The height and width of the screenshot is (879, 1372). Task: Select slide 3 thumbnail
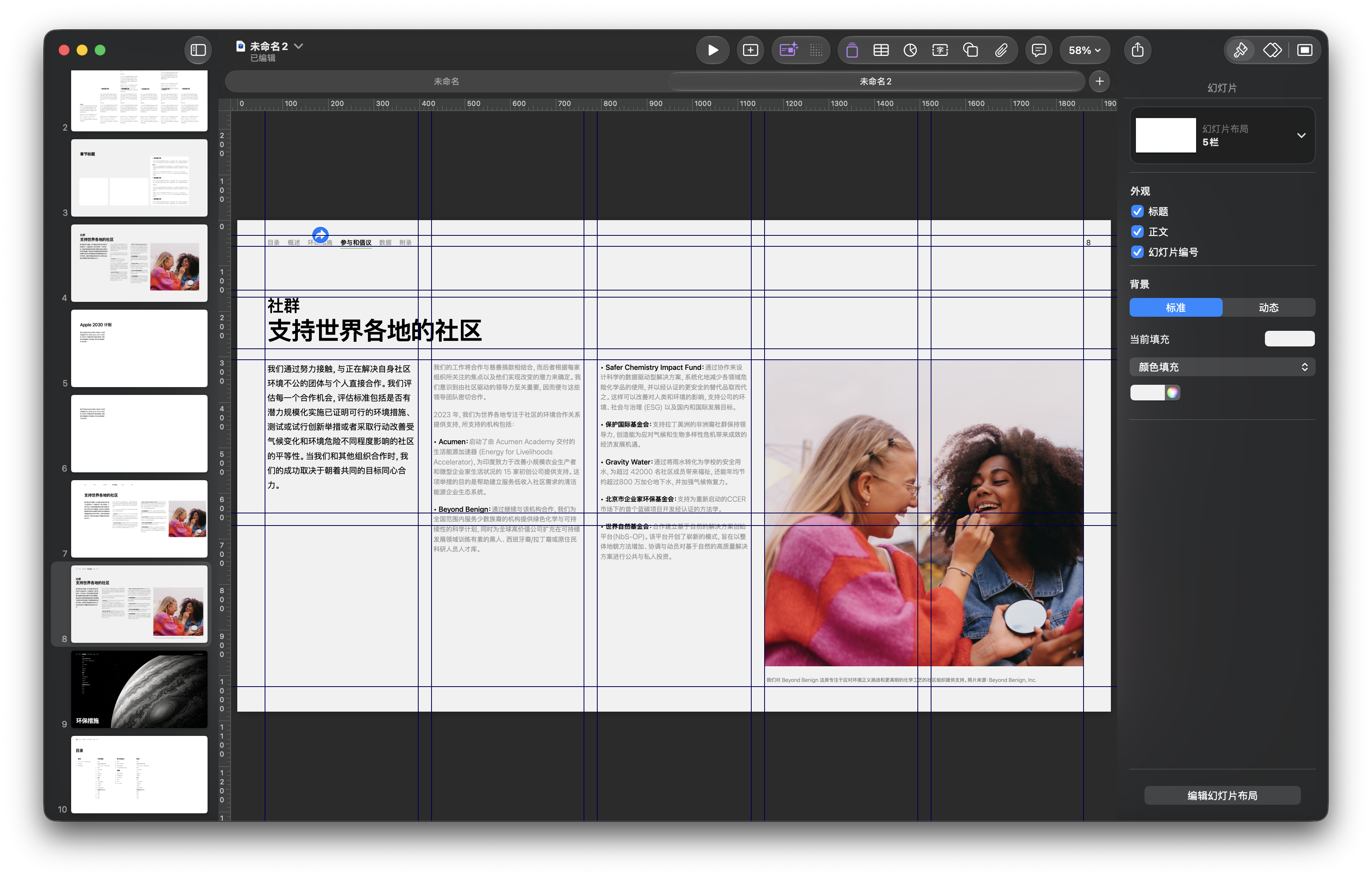click(x=139, y=178)
